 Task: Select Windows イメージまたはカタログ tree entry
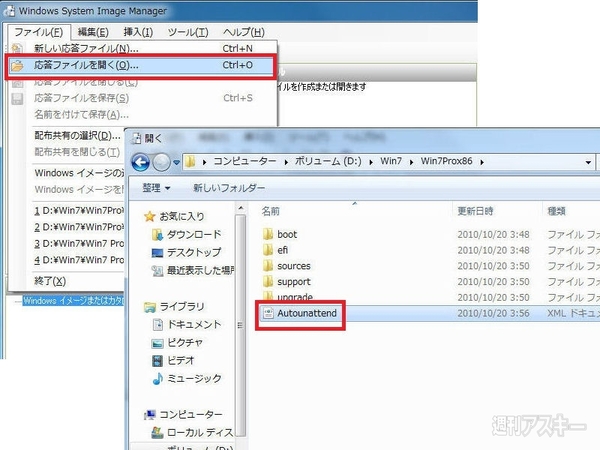coord(73,301)
